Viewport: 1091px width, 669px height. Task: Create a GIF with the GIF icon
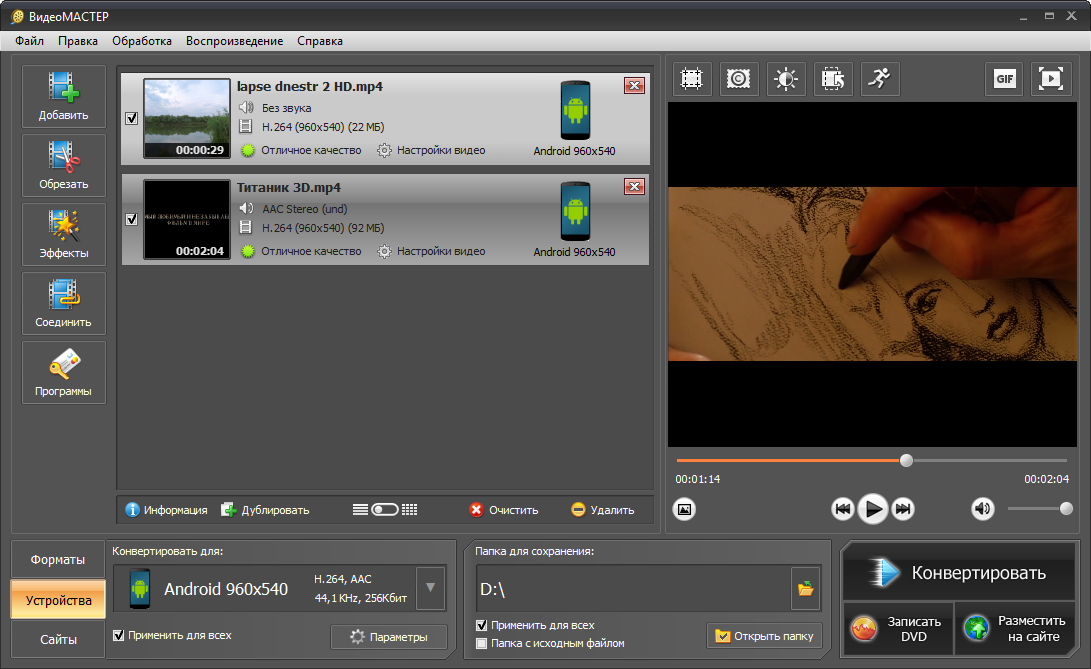[1005, 79]
